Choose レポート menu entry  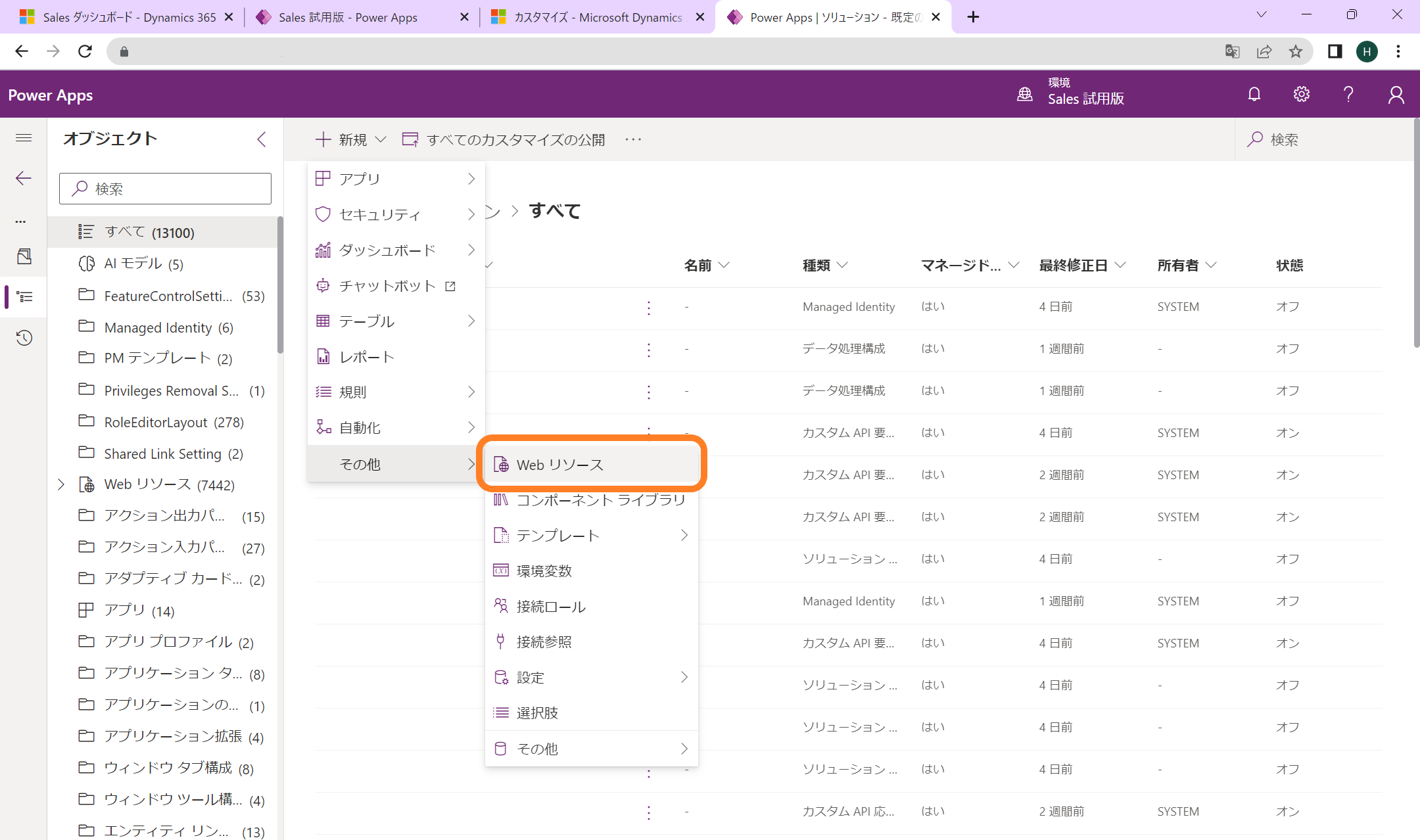396,357
